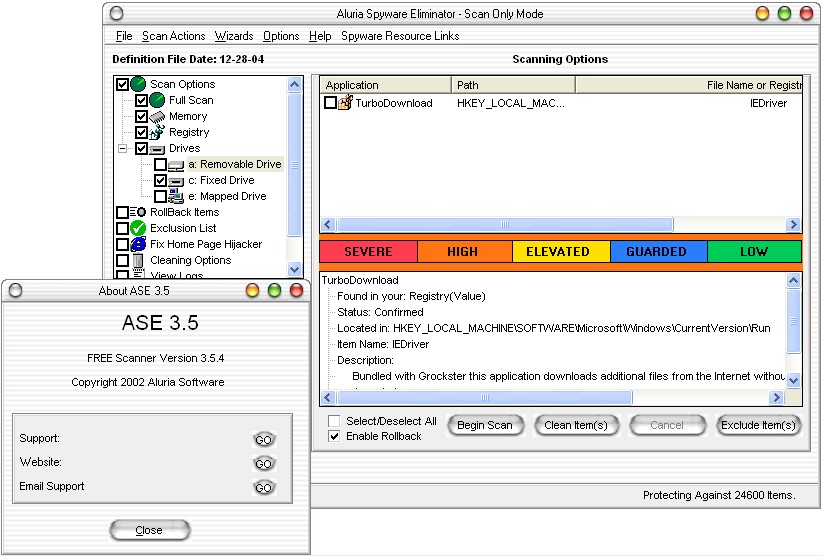Click the a: Removable Drive icon
This screenshot has height=556, width=823.
[176, 165]
